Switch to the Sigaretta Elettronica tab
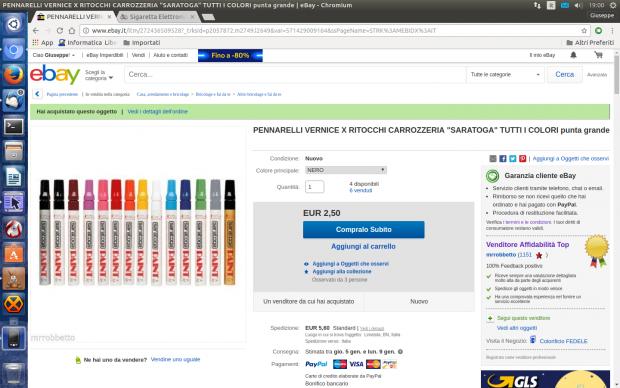 tap(157, 17)
